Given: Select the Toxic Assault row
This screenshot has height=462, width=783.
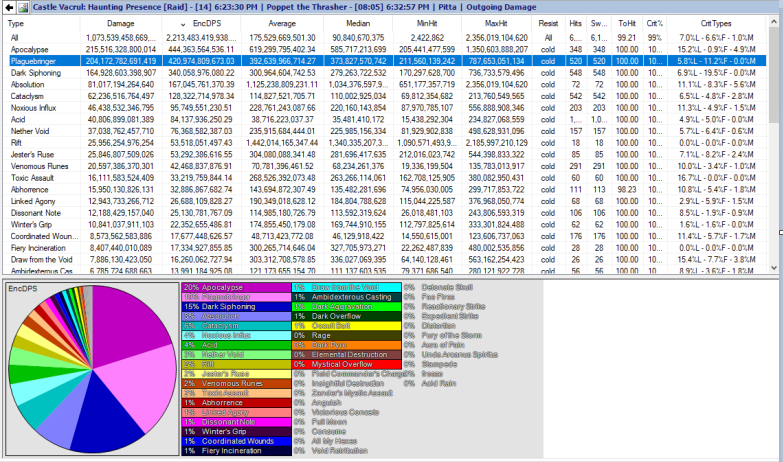Looking at the screenshot, I should [x=386, y=178].
